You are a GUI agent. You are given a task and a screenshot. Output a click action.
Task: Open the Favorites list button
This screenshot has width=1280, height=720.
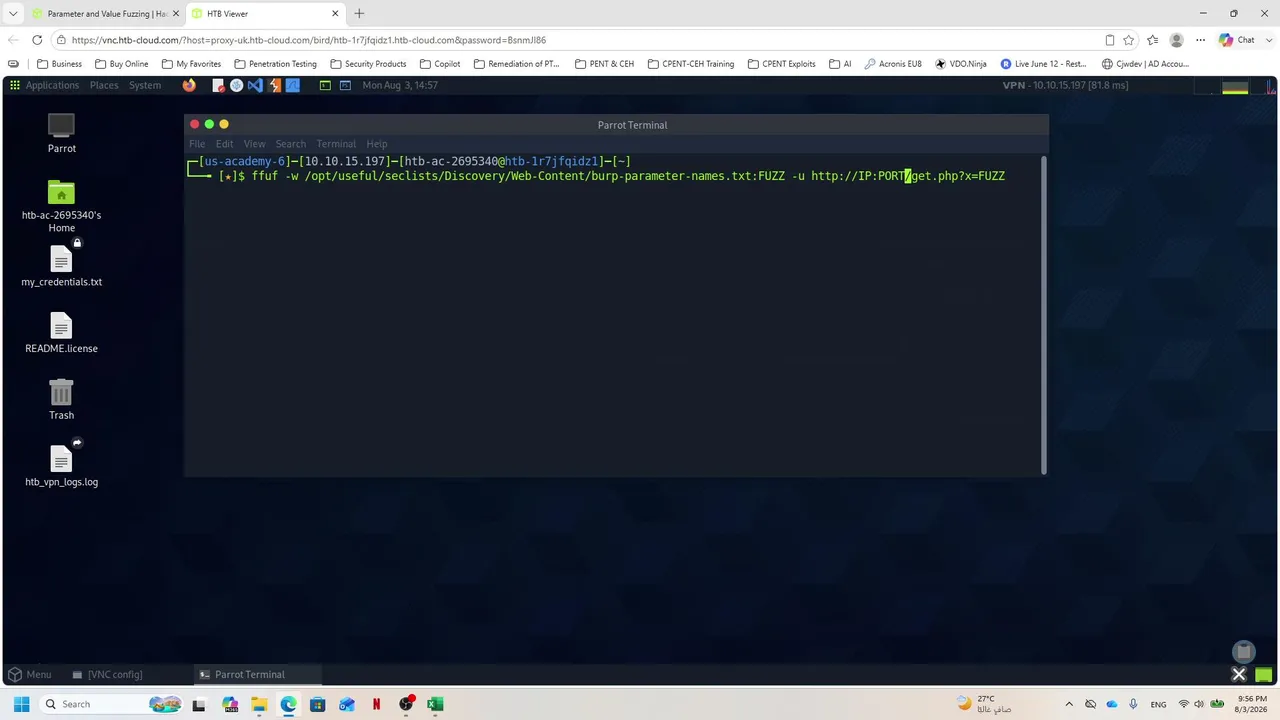(1153, 40)
